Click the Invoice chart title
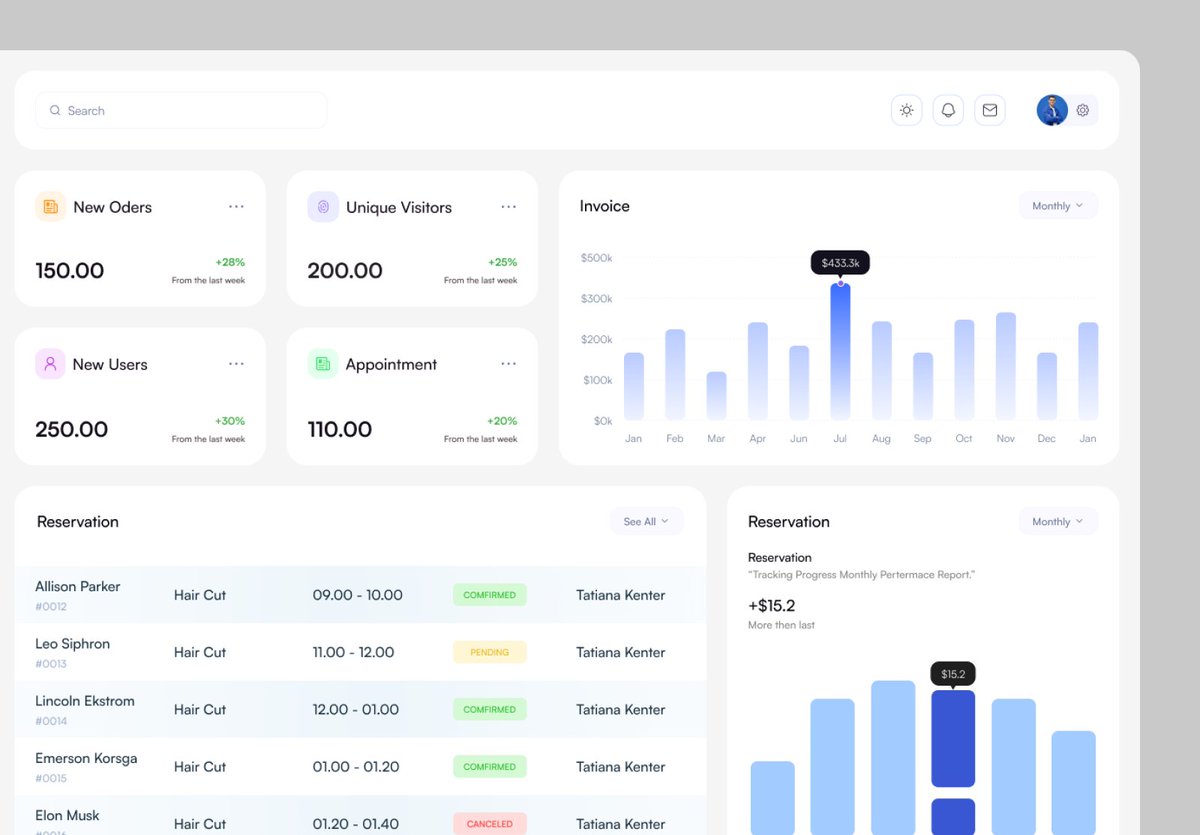1200x835 pixels. tap(605, 206)
